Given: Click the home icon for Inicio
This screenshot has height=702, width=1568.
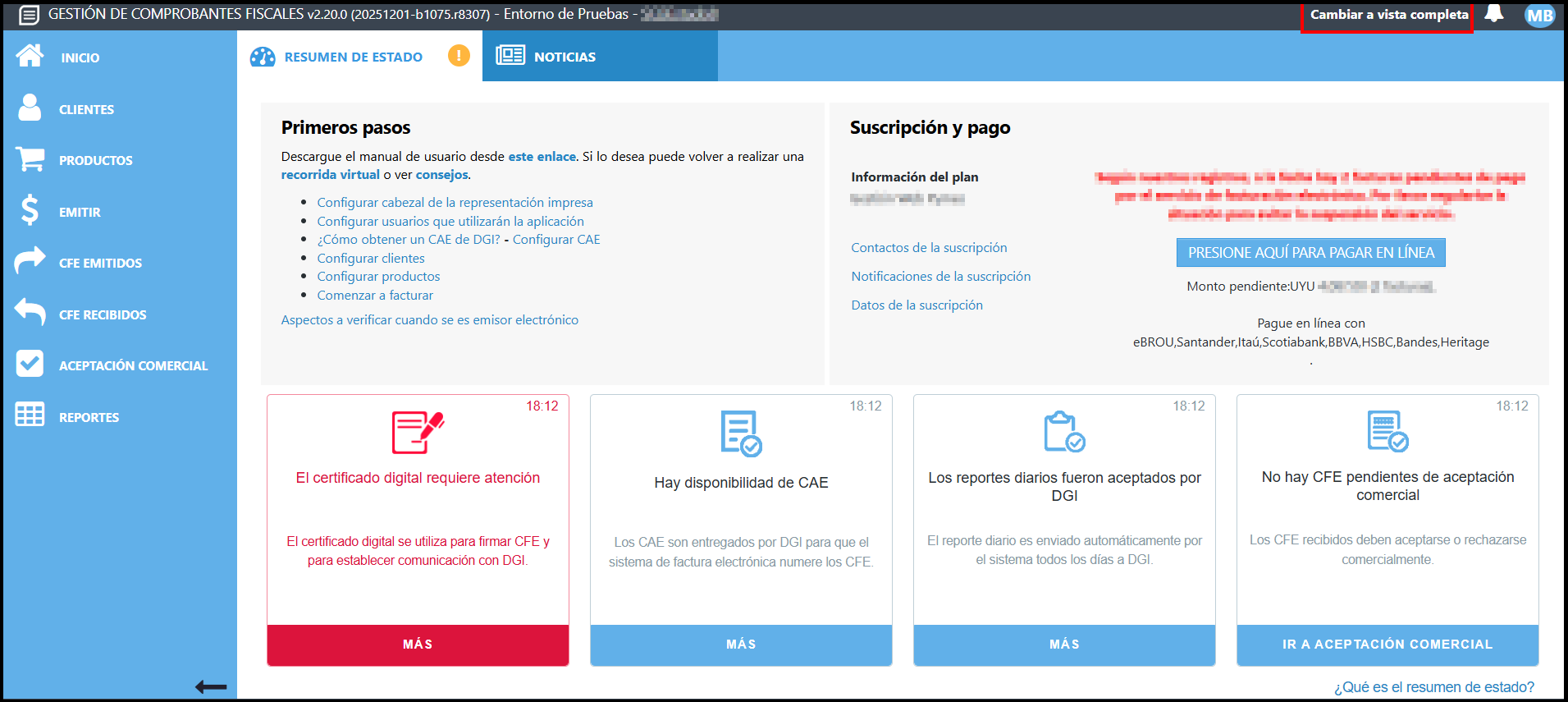Looking at the screenshot, I should [x=30, y=56].
